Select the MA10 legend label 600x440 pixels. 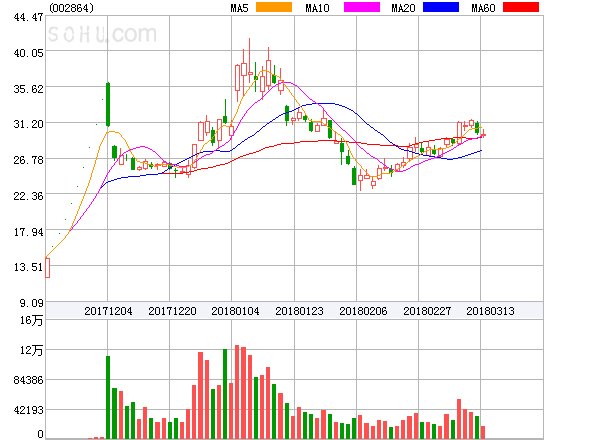(317, 8)
